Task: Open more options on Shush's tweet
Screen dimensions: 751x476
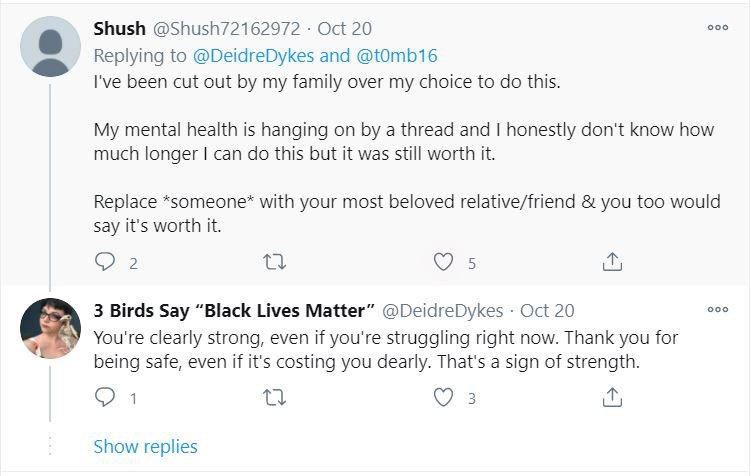Action: 717,29
